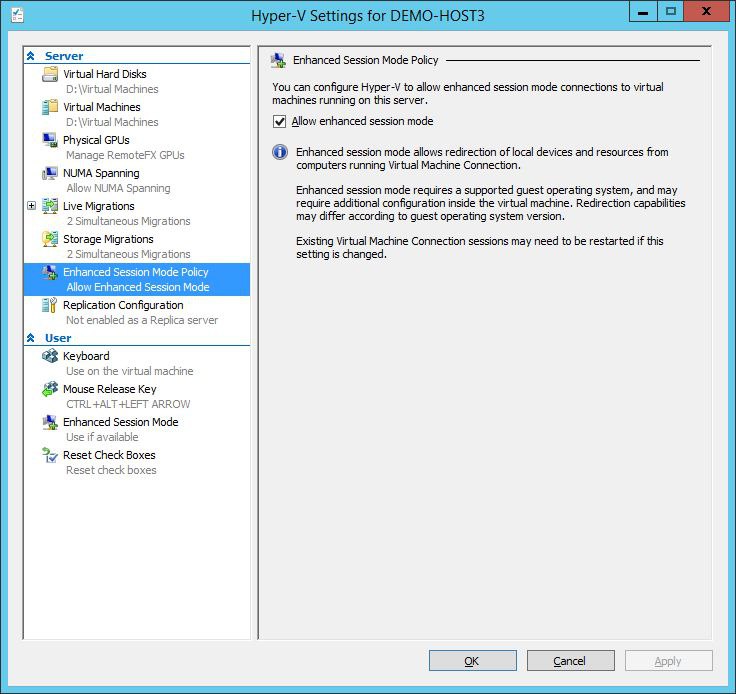This screenshot has width=736, height=694.
Task: Minimize the Hyper-V Settings window
Action: click(643, 12)
